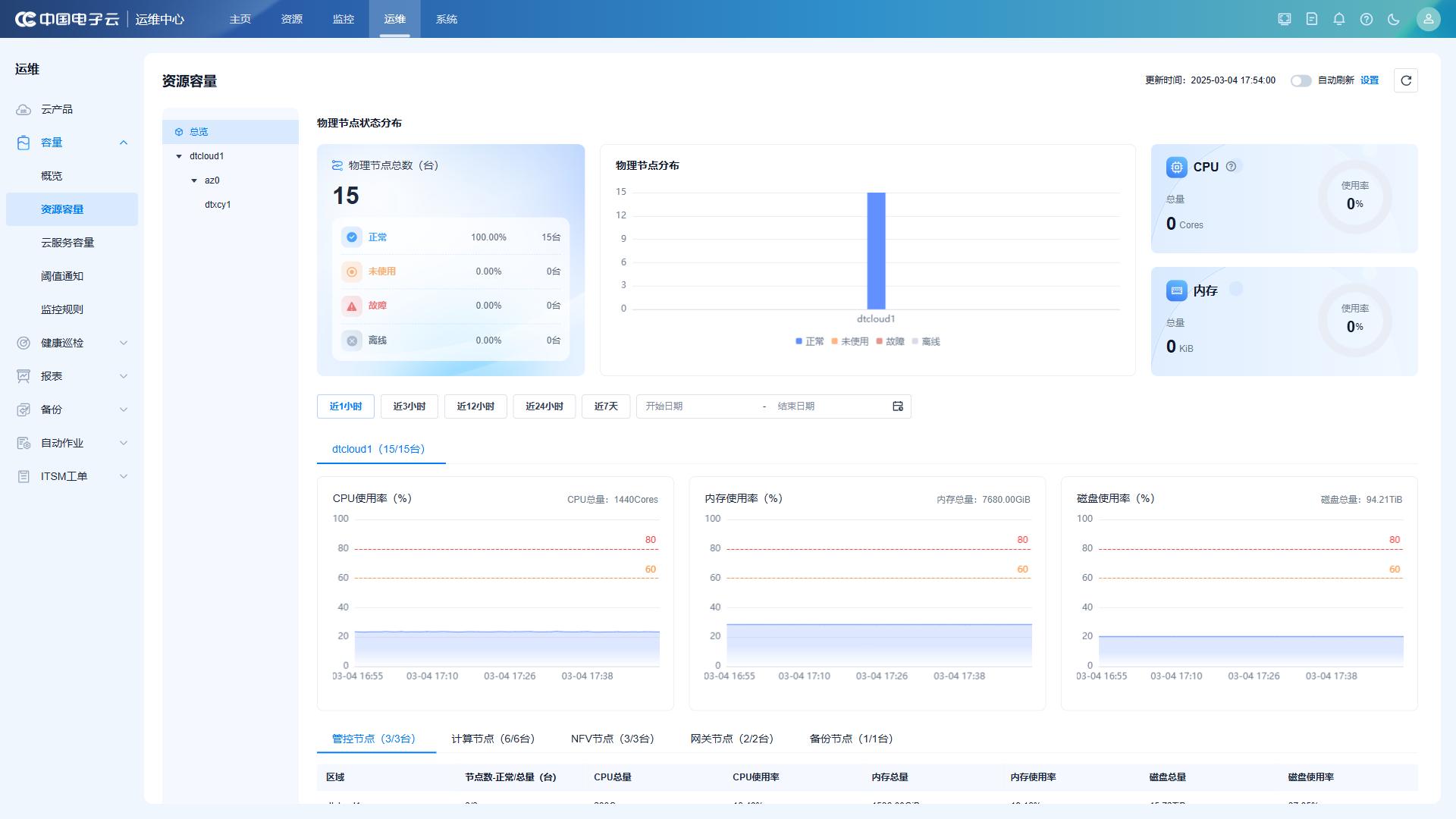Click the 离线 status icon
The image size is (1456, 819).
coord(352,340)
